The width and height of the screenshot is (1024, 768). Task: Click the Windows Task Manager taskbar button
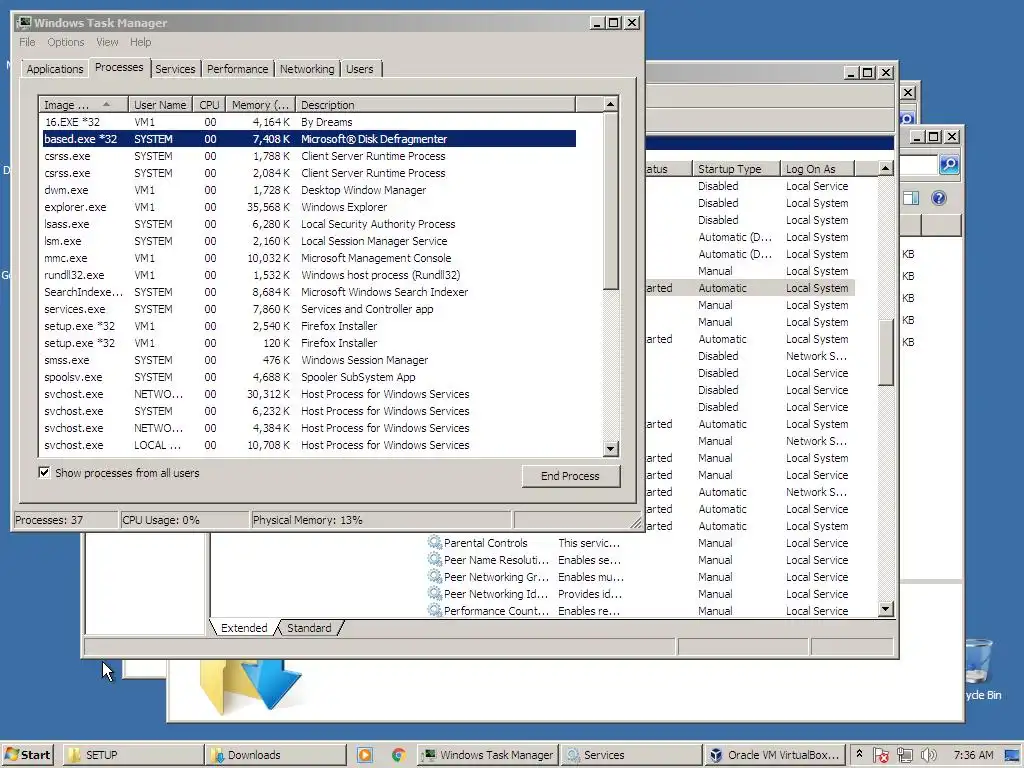(488, 755)
